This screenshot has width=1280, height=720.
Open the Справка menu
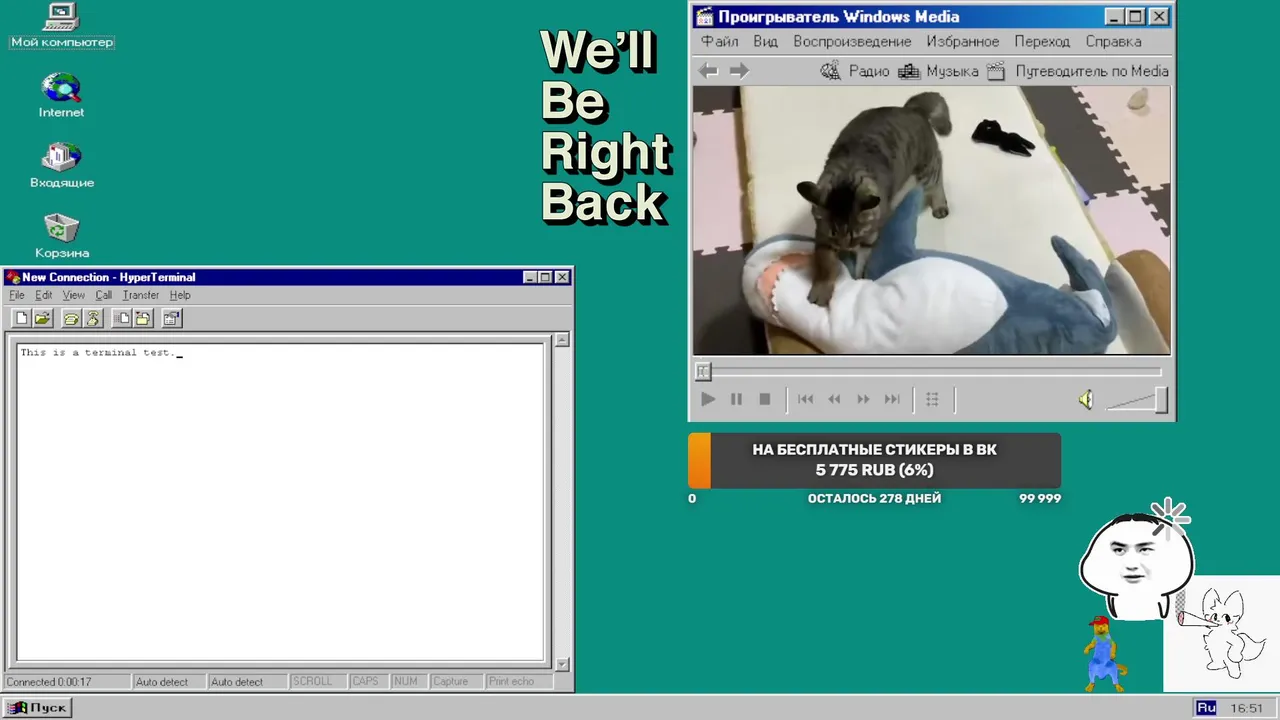click(x=1113, y=42)
